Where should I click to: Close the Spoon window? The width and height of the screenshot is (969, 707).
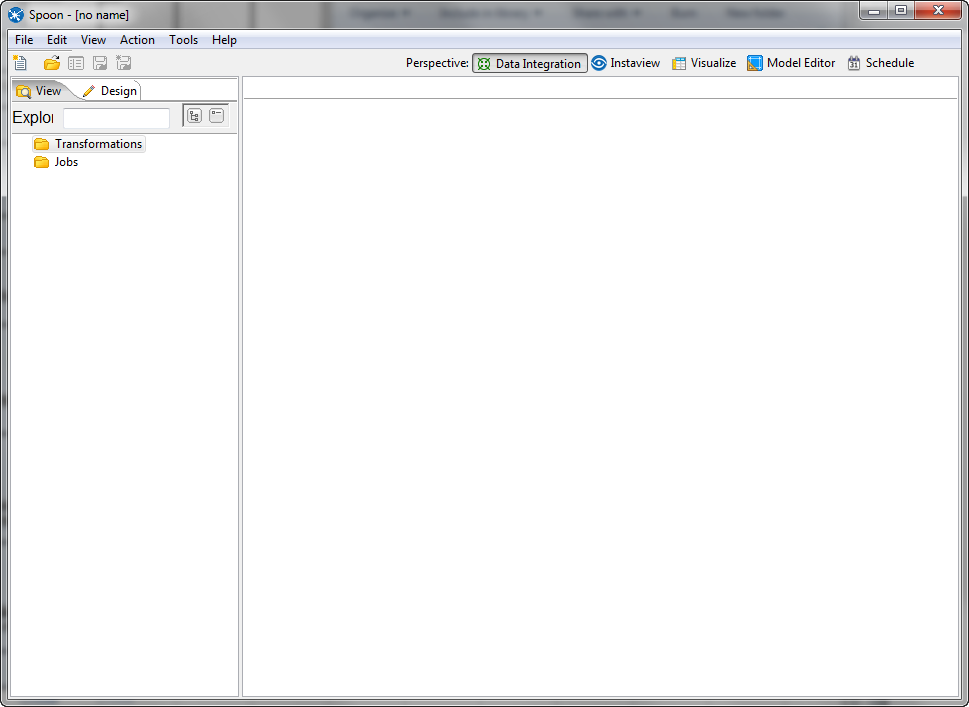(938, 11)
